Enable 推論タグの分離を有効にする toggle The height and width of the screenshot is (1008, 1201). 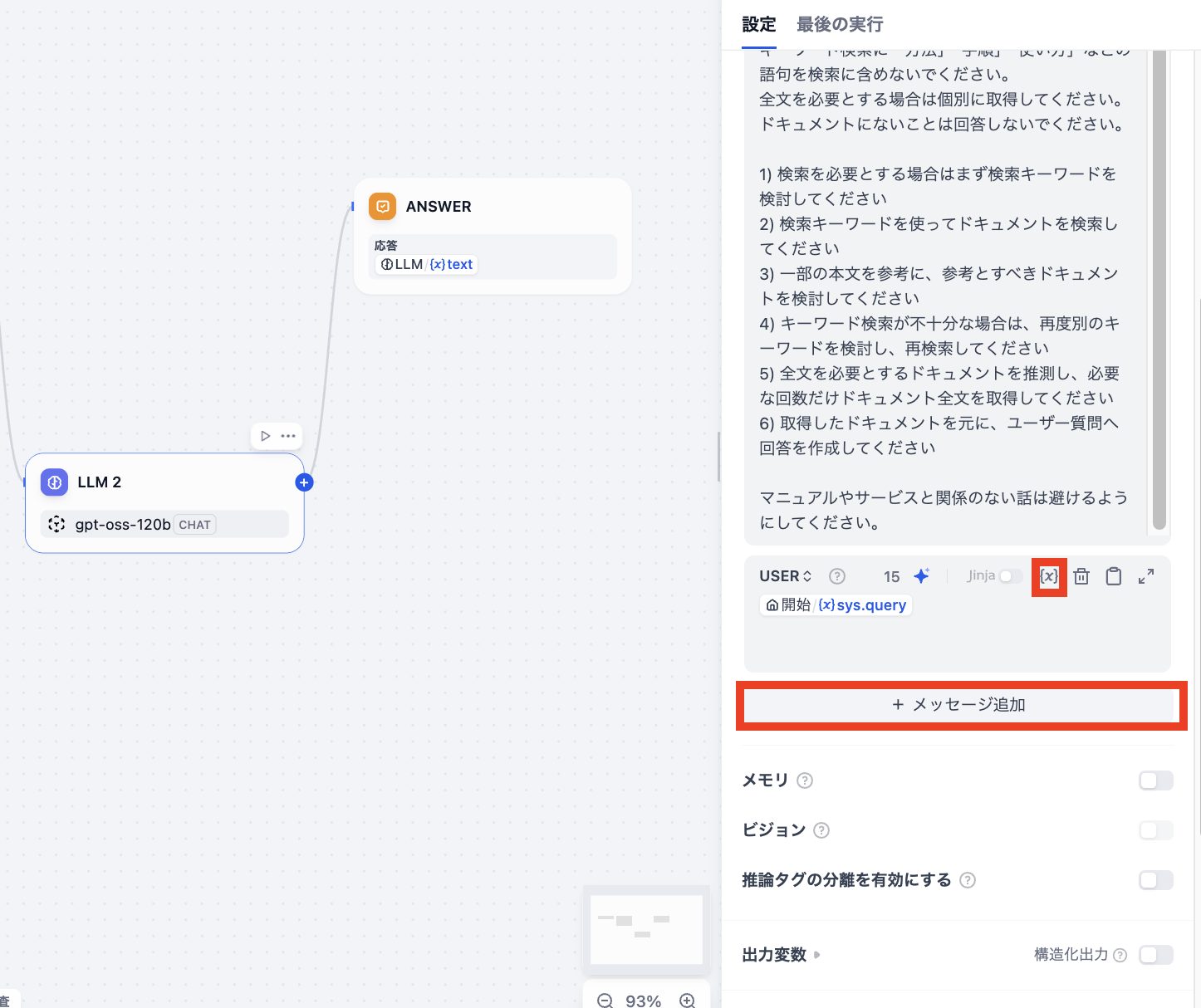[x=1155, y=880]
